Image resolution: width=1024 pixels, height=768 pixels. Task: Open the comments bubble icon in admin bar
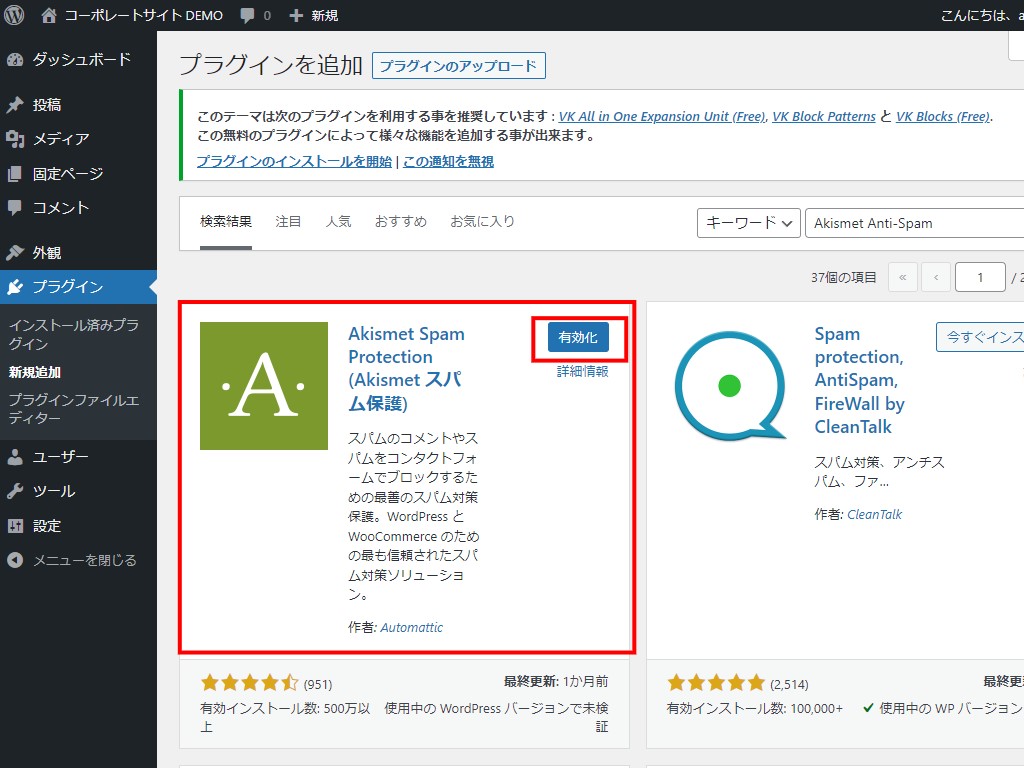[x=247, y=15]
